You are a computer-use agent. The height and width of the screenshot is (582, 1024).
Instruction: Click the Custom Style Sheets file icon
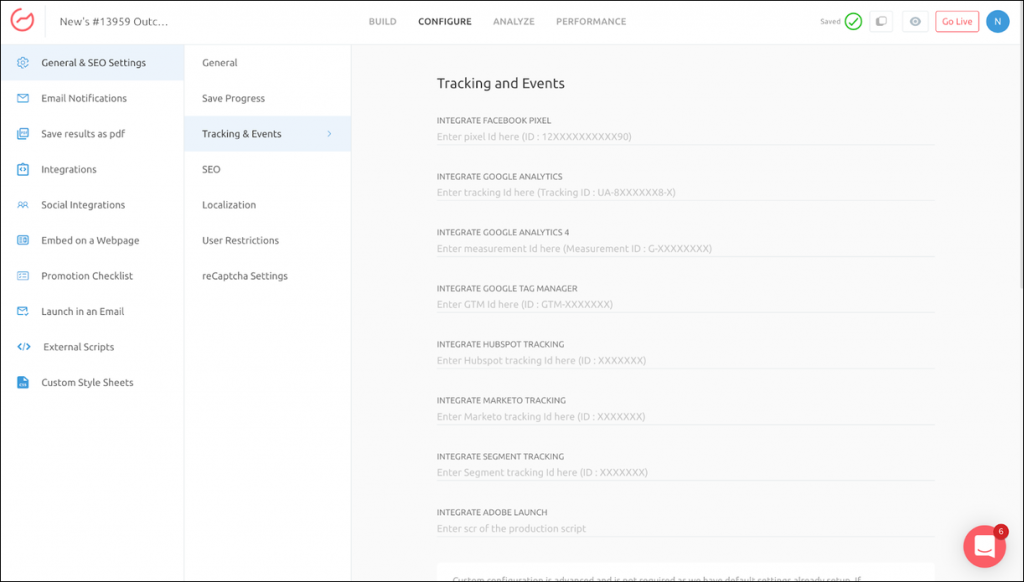pyautogui.click(x=22, y=382)
